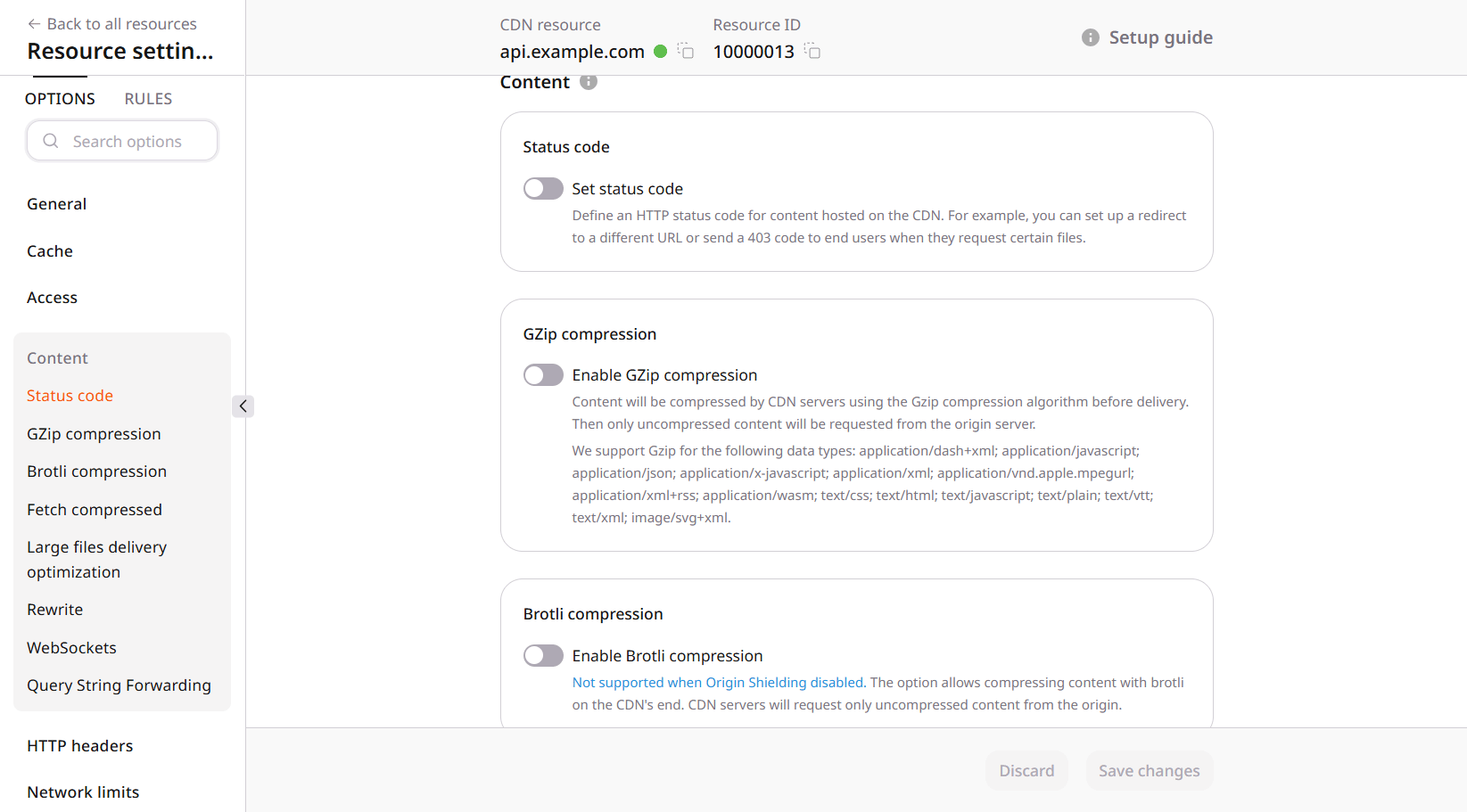Copy the CDN resource name api.example.com
Image resolution: width=1467 pixels, height=812 pixels.
coord(686,51)
